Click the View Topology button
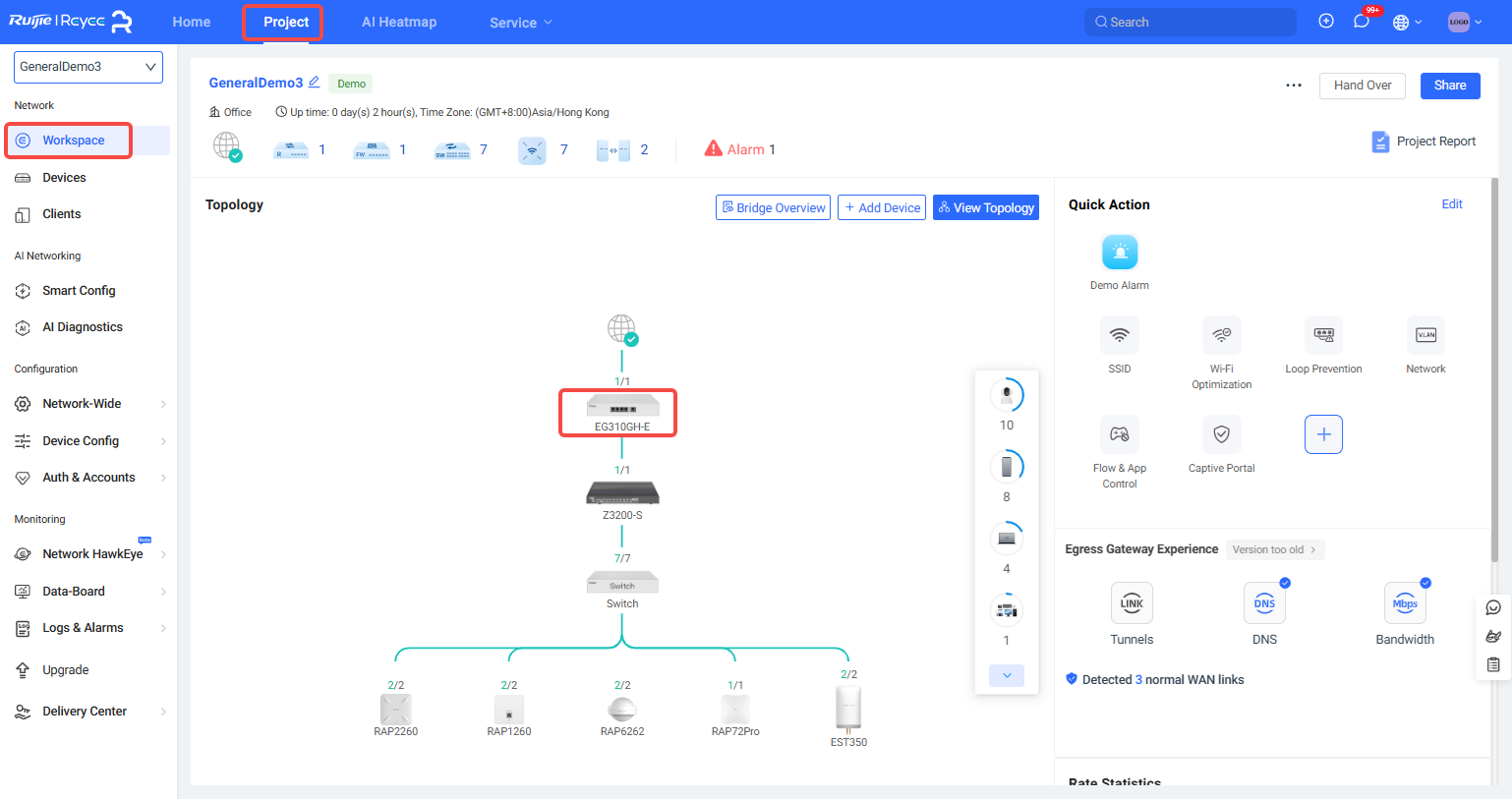1512x799 pixels. pos(985,207)
